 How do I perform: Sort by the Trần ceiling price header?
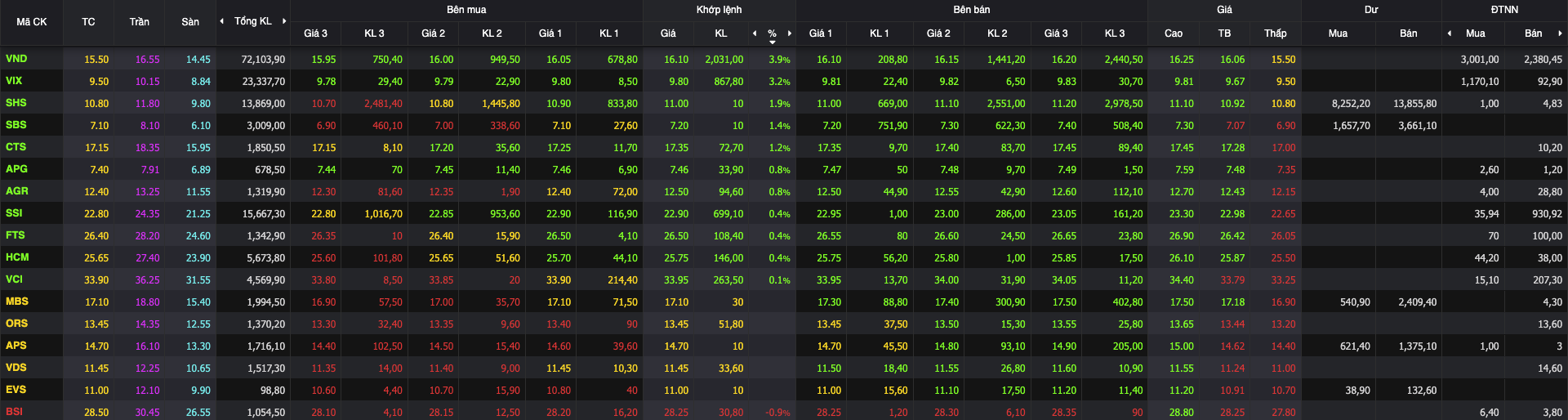coord(139,22)
